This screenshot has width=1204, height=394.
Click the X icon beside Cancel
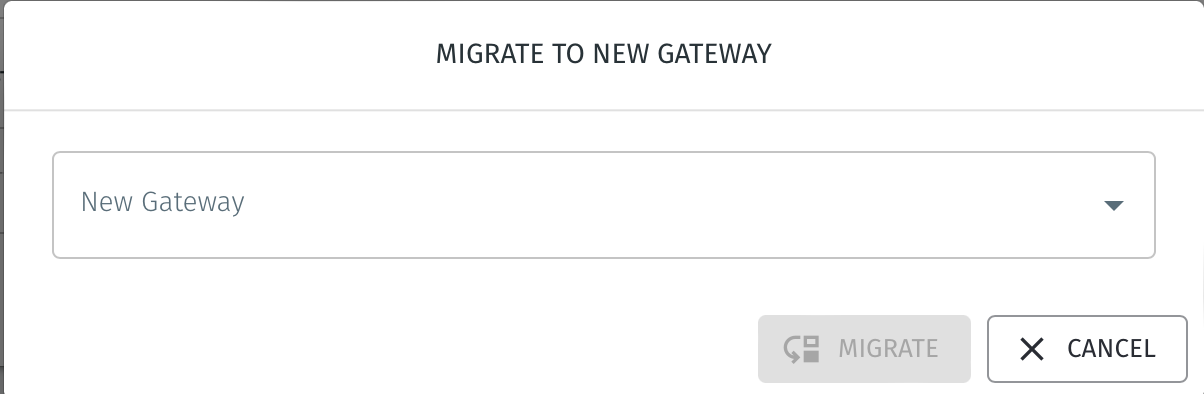[1032, 349]
